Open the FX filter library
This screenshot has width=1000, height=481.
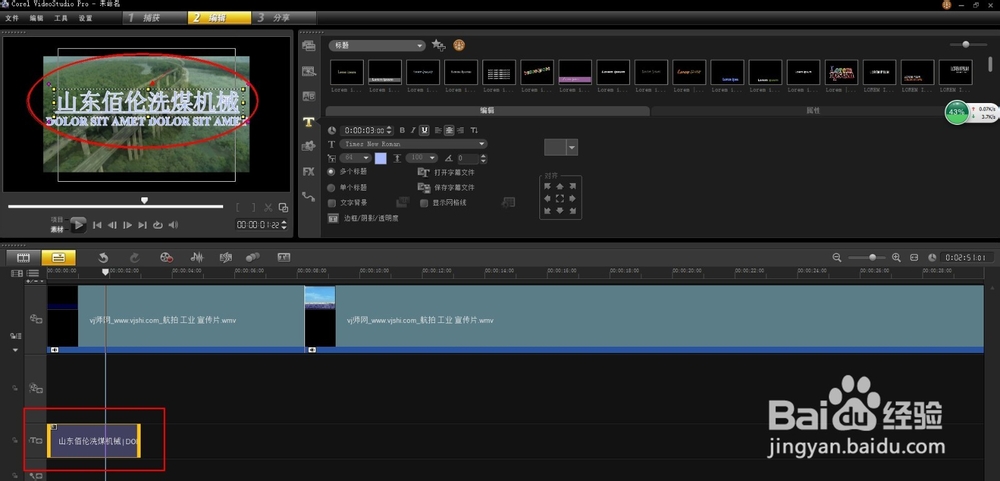click(309, 171)
